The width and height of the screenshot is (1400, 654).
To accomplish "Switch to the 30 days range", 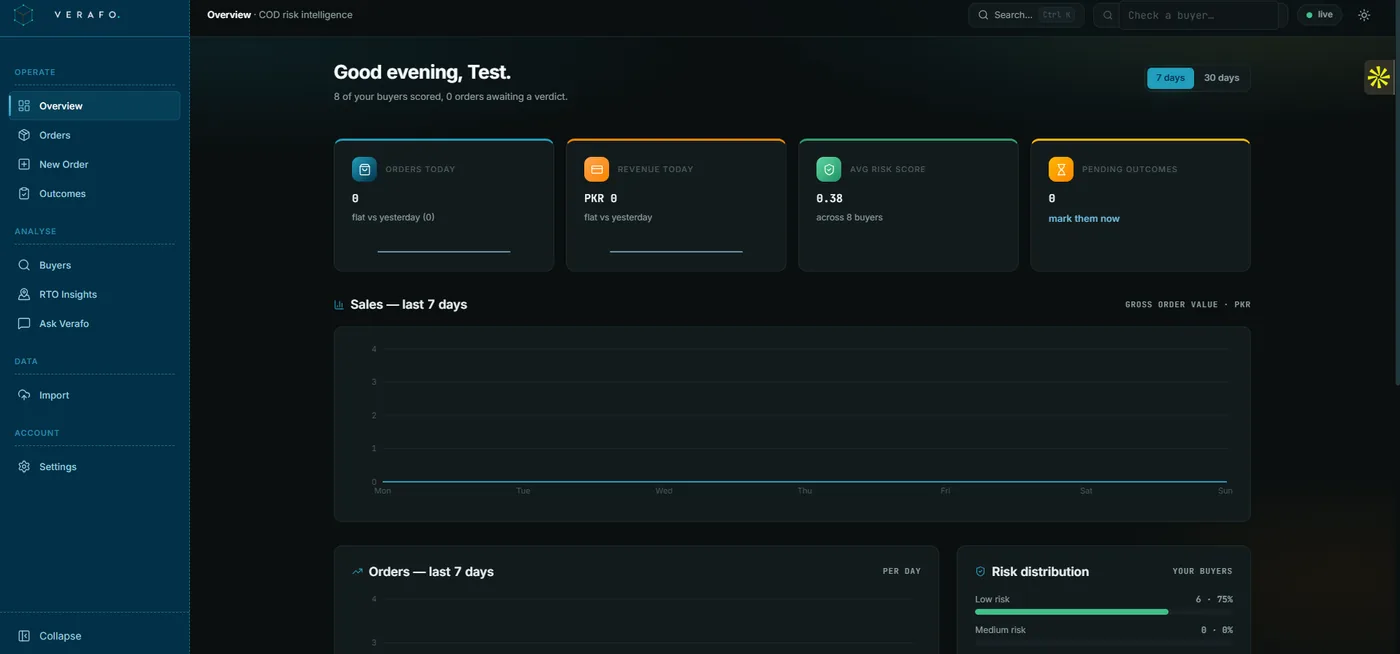I will click(x=1221, y=78).
